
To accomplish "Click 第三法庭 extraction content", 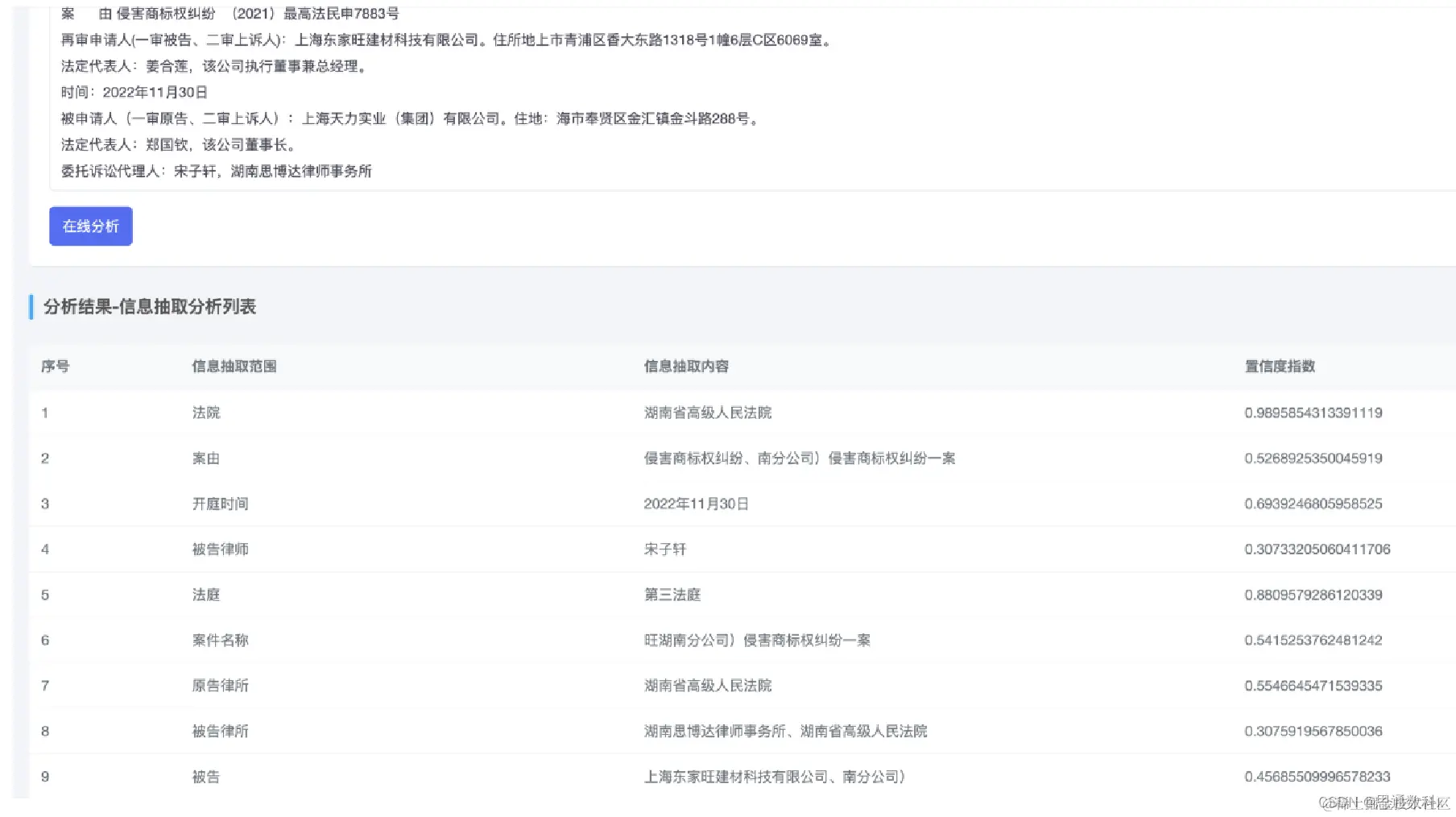I will [672, 595].
